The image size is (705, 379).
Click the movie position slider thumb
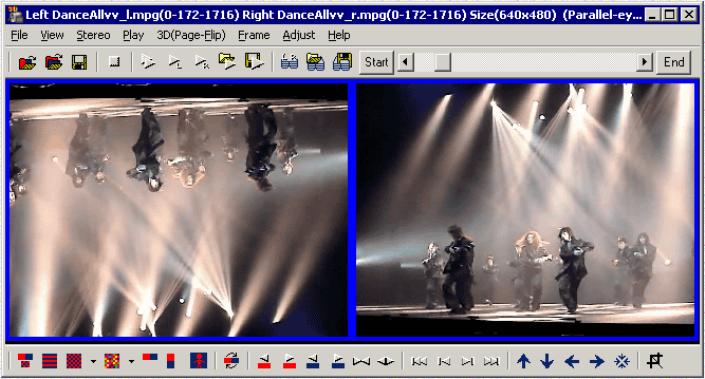click(x=442, y=62)
